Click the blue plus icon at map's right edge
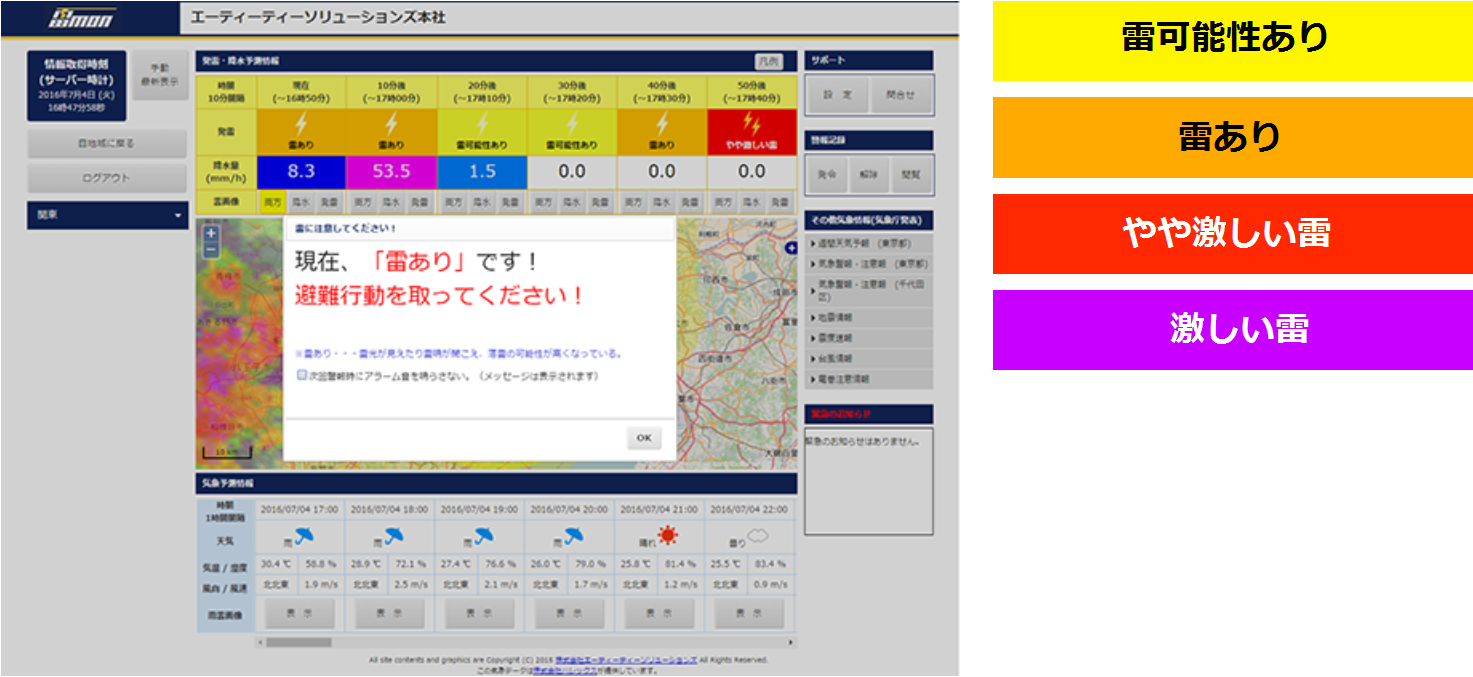Viewport: 1473px width, 677px height. point(791,248)
